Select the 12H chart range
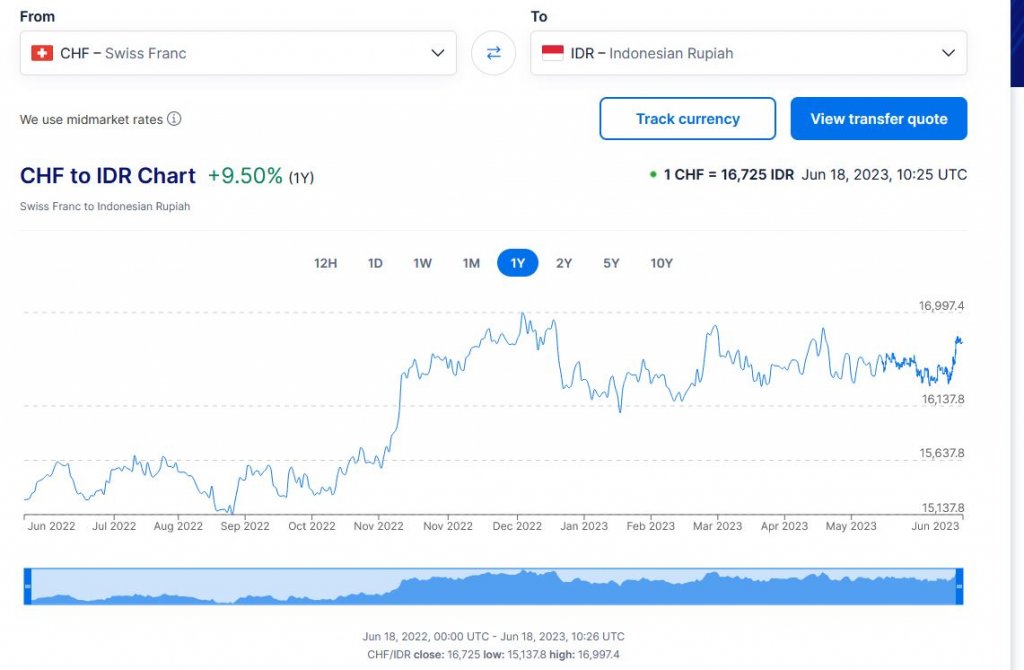1024x670 pixels. 326,263
